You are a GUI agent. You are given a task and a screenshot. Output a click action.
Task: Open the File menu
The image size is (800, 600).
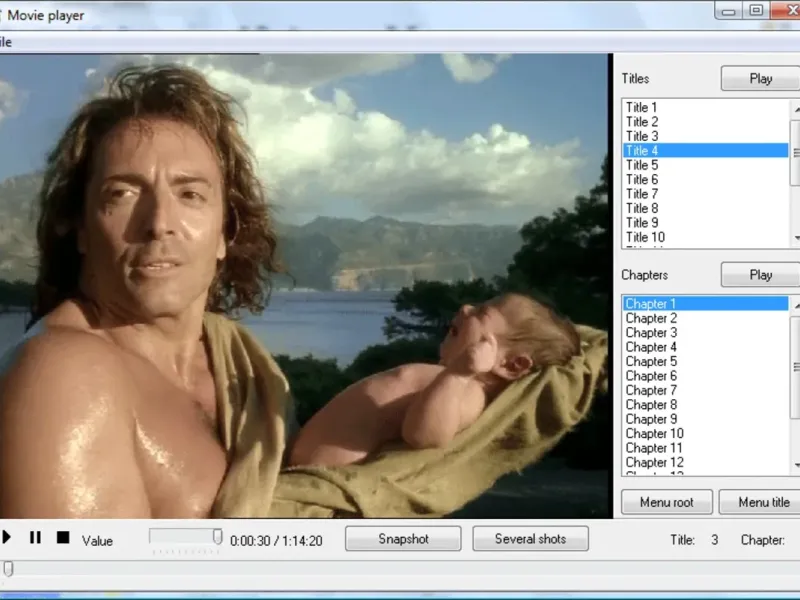point(6,42)
